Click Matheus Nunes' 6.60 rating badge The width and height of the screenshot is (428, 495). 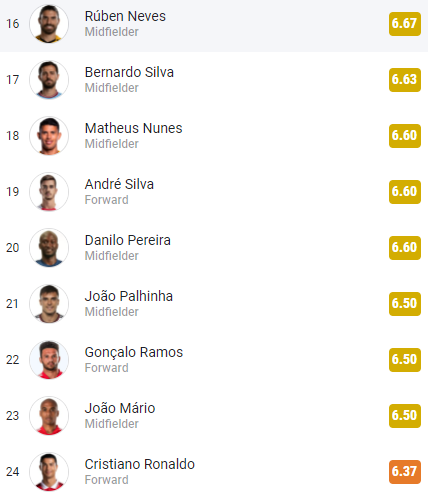point(405,136)
